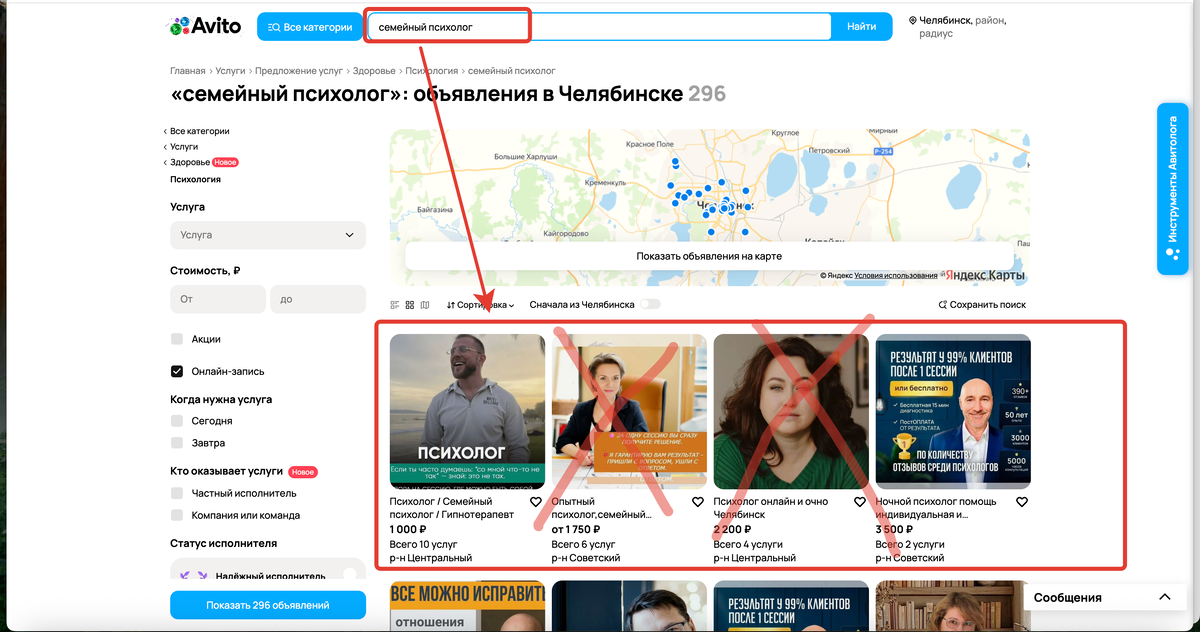
Task: Click price 3 500 ₽
Action: pyautogui.click(x=895, y=530)
